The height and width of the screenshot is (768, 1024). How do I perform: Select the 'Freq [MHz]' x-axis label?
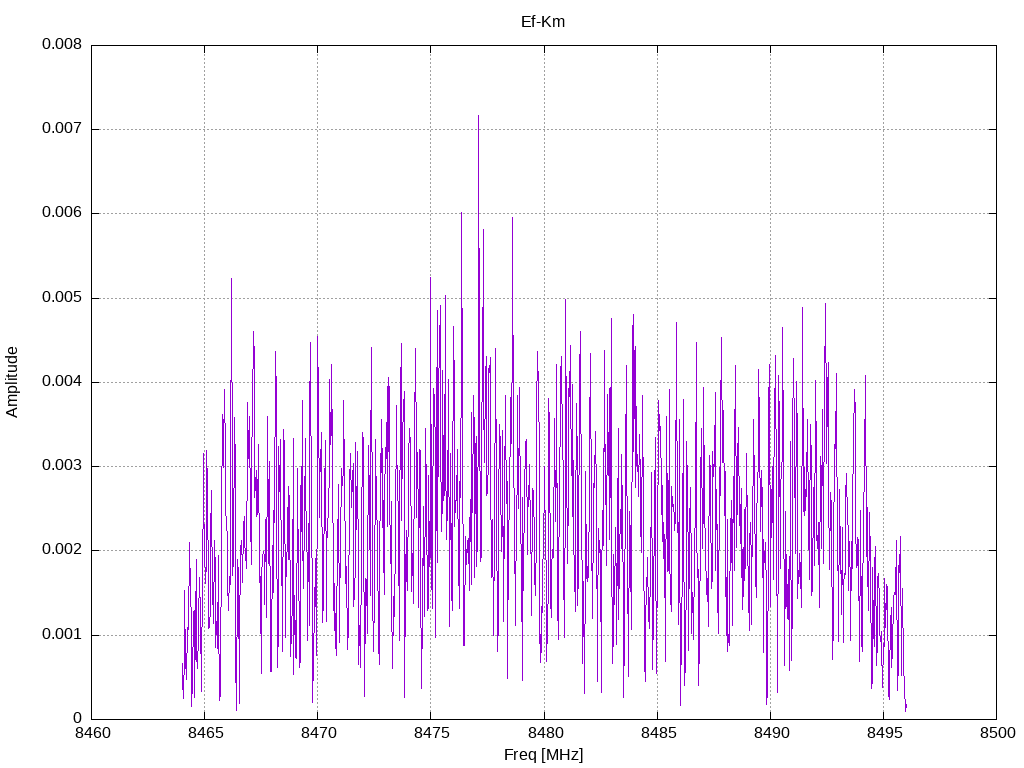tap(543, 755)
